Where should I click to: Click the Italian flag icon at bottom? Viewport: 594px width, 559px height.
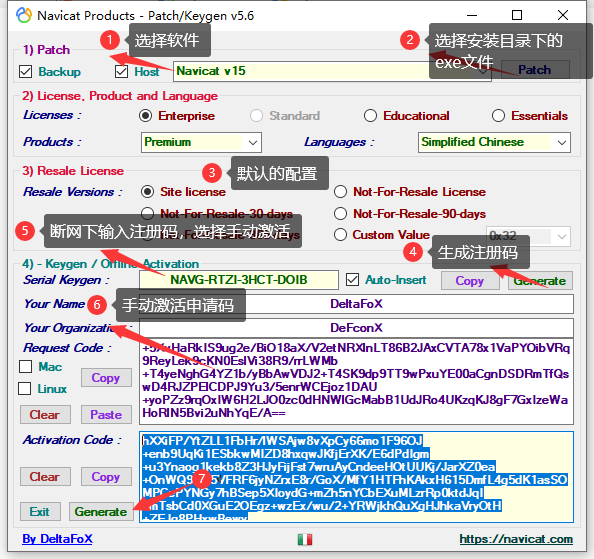(305, 539)
